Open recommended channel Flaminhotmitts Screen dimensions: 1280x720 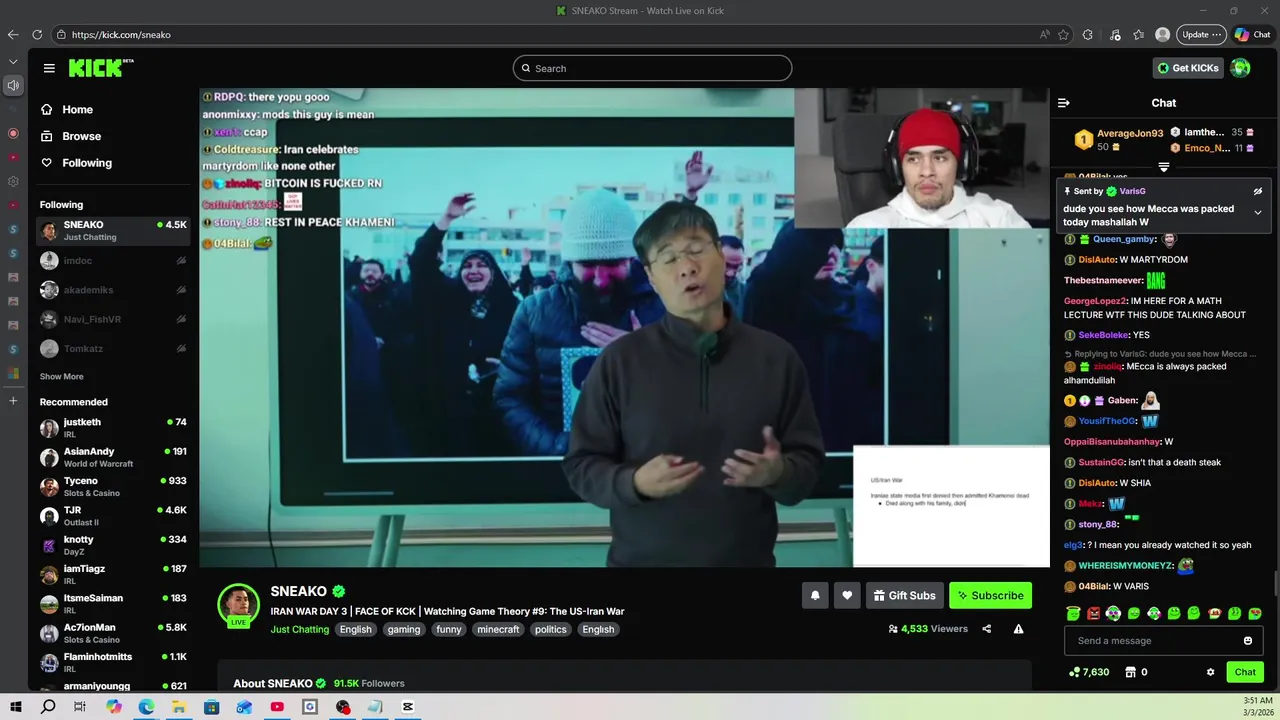113,662
